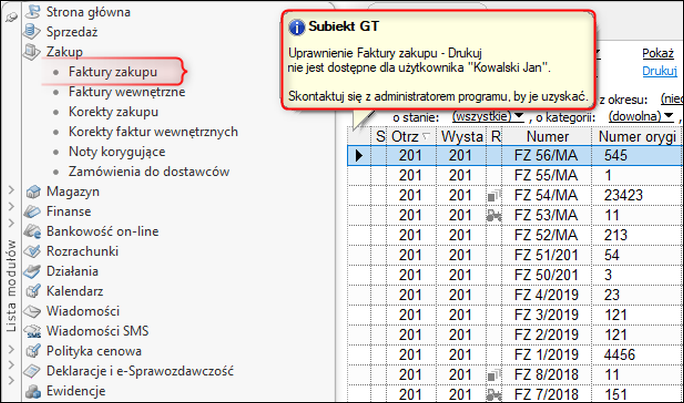Select Korekty zakupu submodule
This screenshot has height=403, width=684.
click(114, 111)
